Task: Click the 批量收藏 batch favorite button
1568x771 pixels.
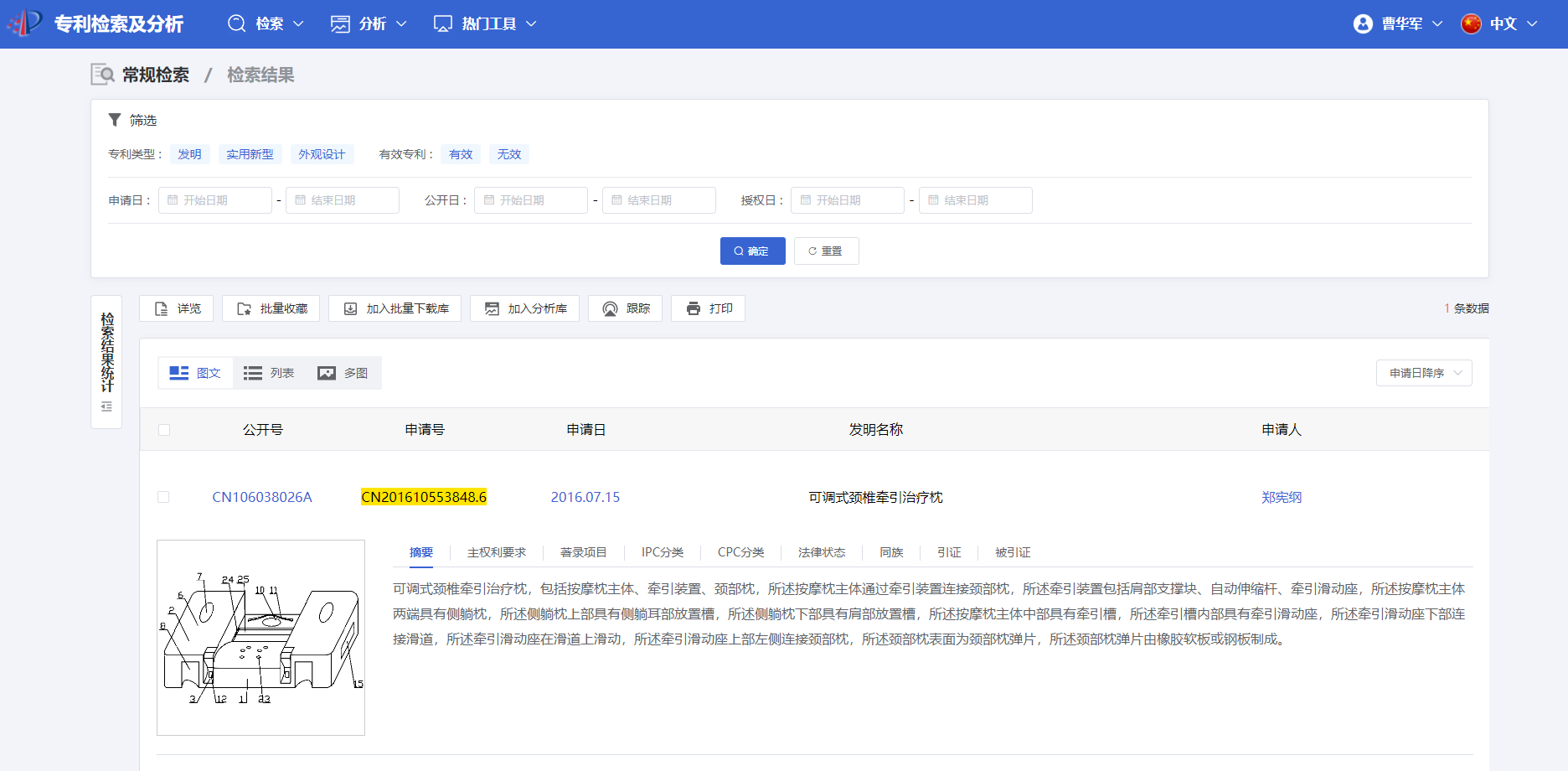Action: (x=271, y=308)
